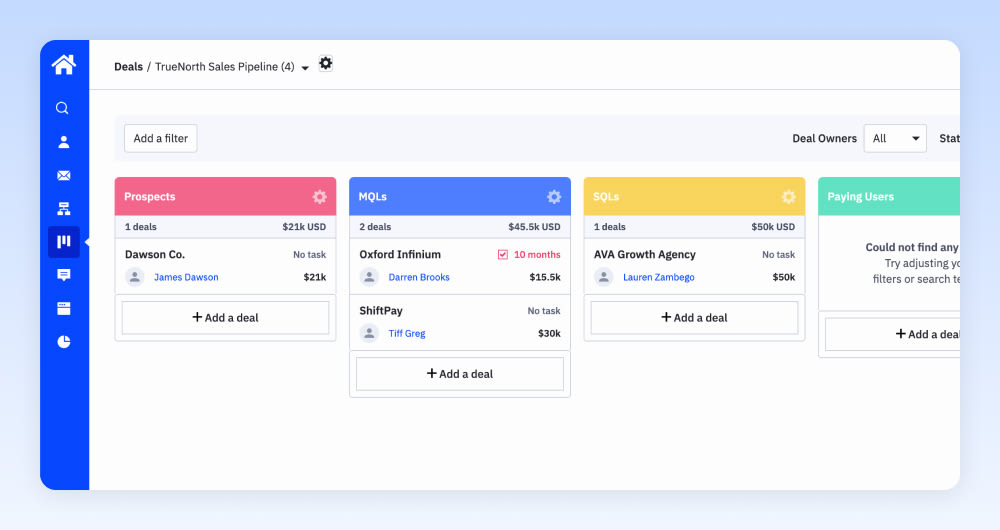Click the $21k USD total in Prospects
Image resolution: width=1000 pixels, height=530 pixels.
coord(304,226)
